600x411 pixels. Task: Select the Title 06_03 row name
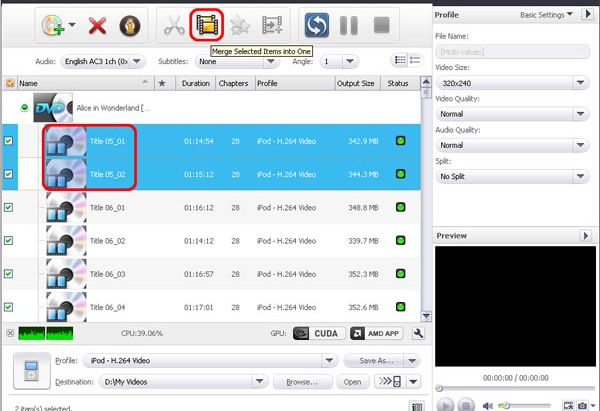[x=108, y=274]
